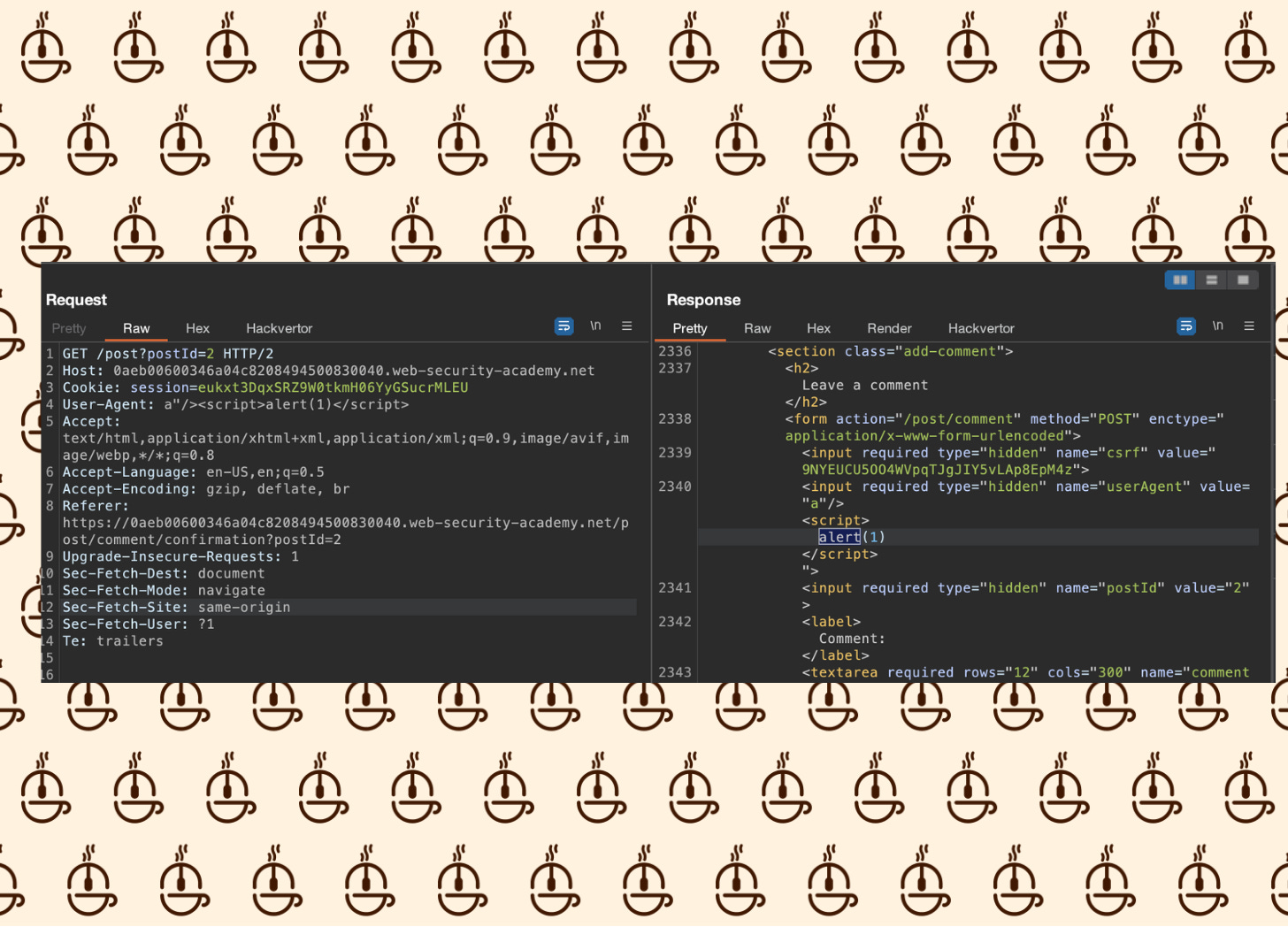
Task: Switch to Response Hex tab
Action: [x=818, y=328]
